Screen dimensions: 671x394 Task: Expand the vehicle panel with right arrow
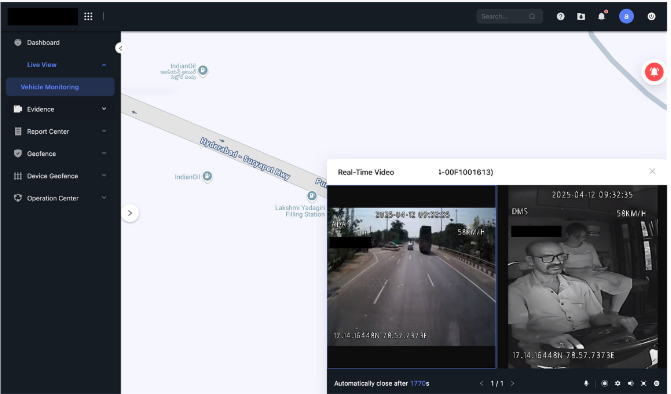point(130,213)
